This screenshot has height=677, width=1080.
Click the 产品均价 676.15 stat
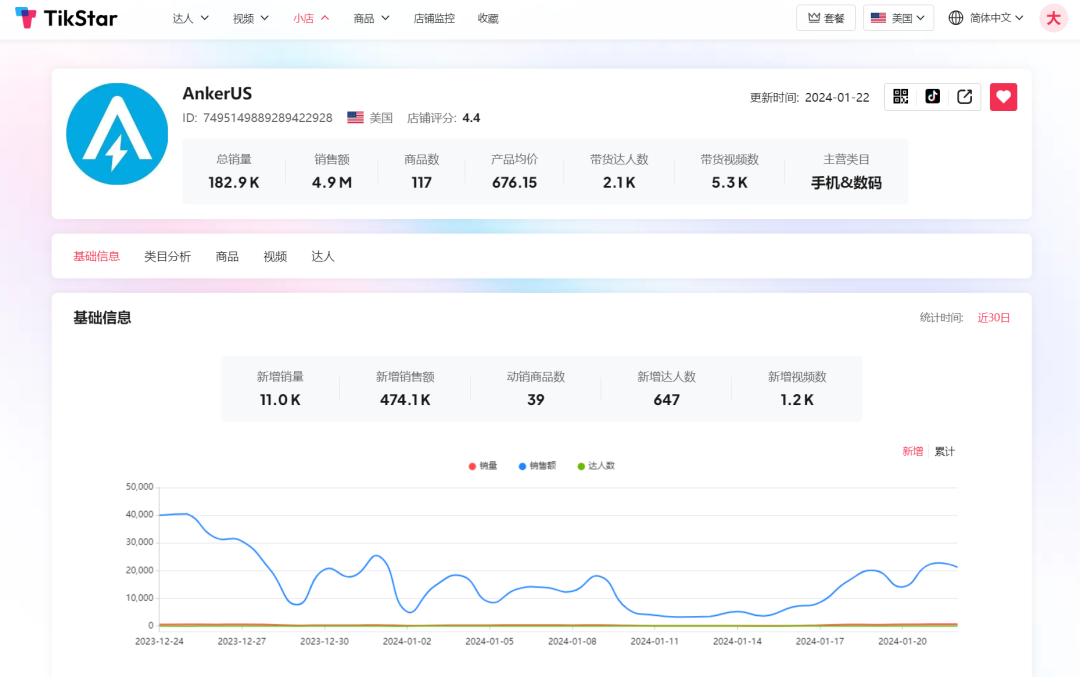515,171
